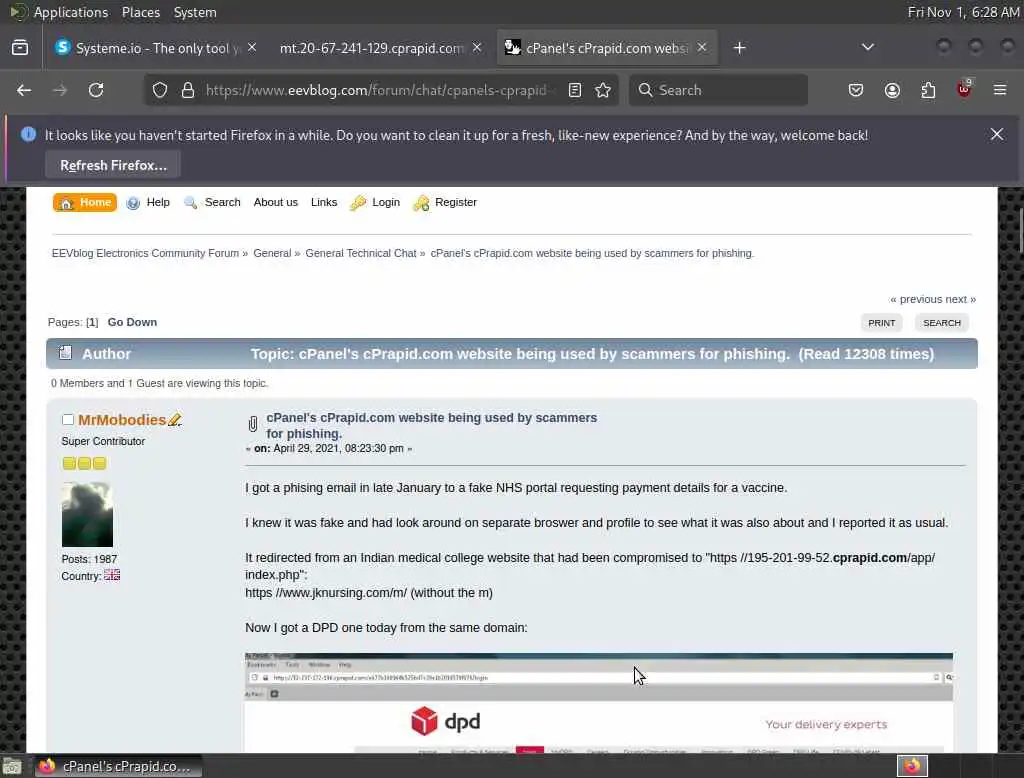
Task: Open the post title link
Action: (x=431, y=425)
